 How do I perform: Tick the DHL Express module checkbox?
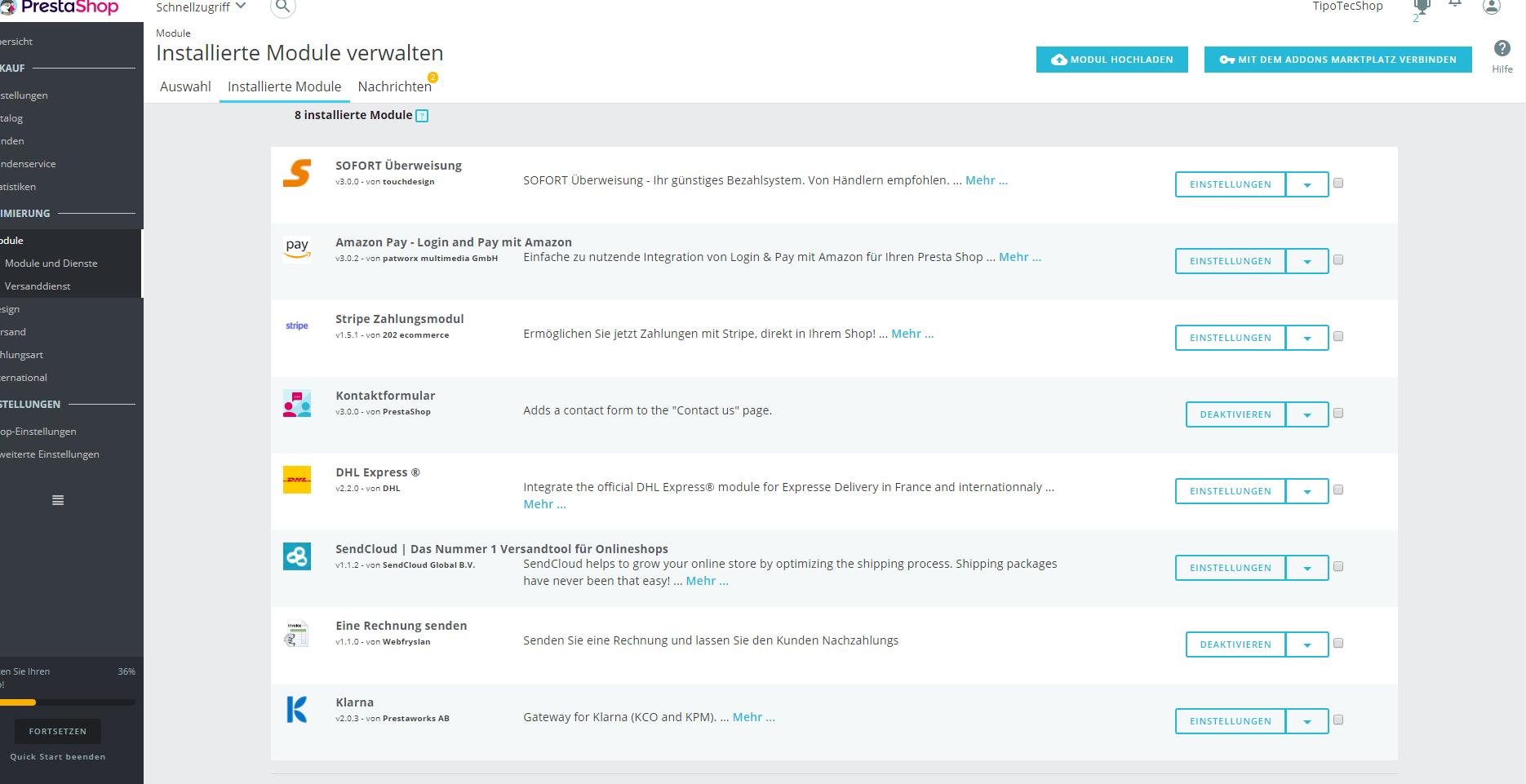coord(1338,490)
